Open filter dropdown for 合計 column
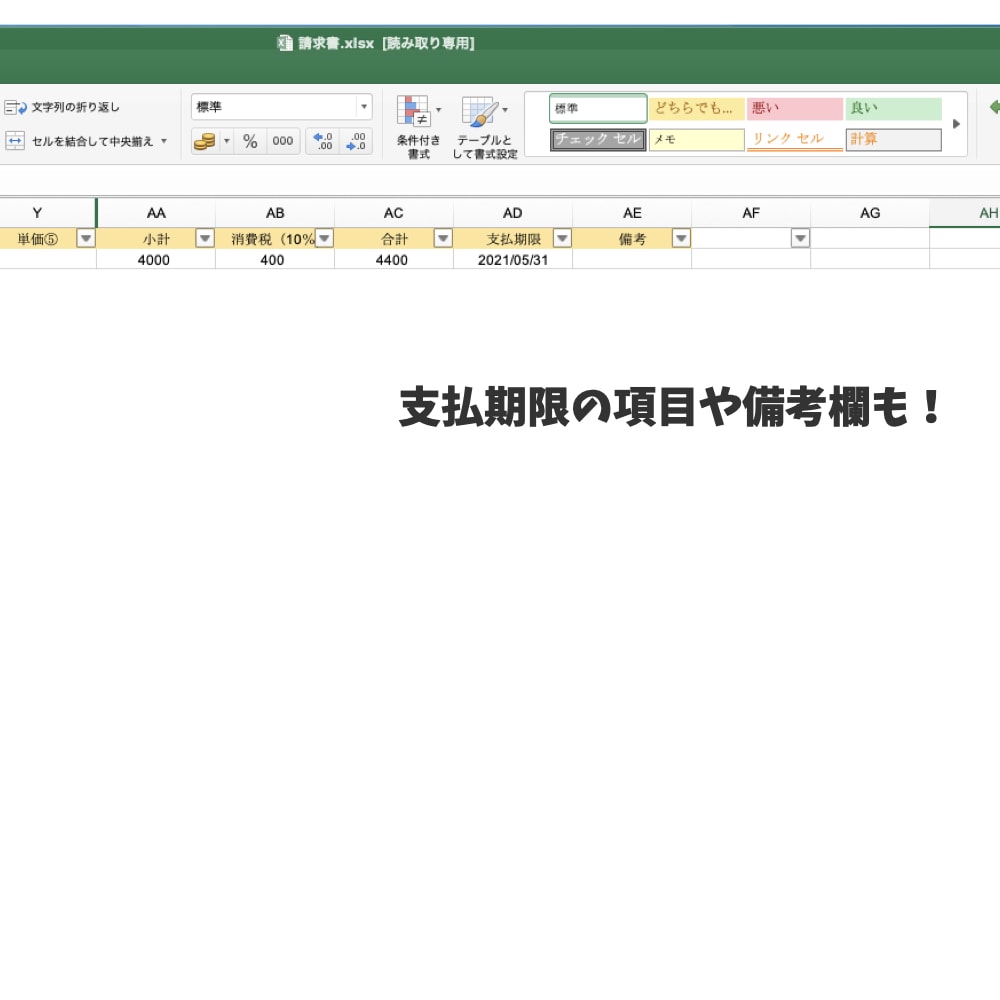 443,239
